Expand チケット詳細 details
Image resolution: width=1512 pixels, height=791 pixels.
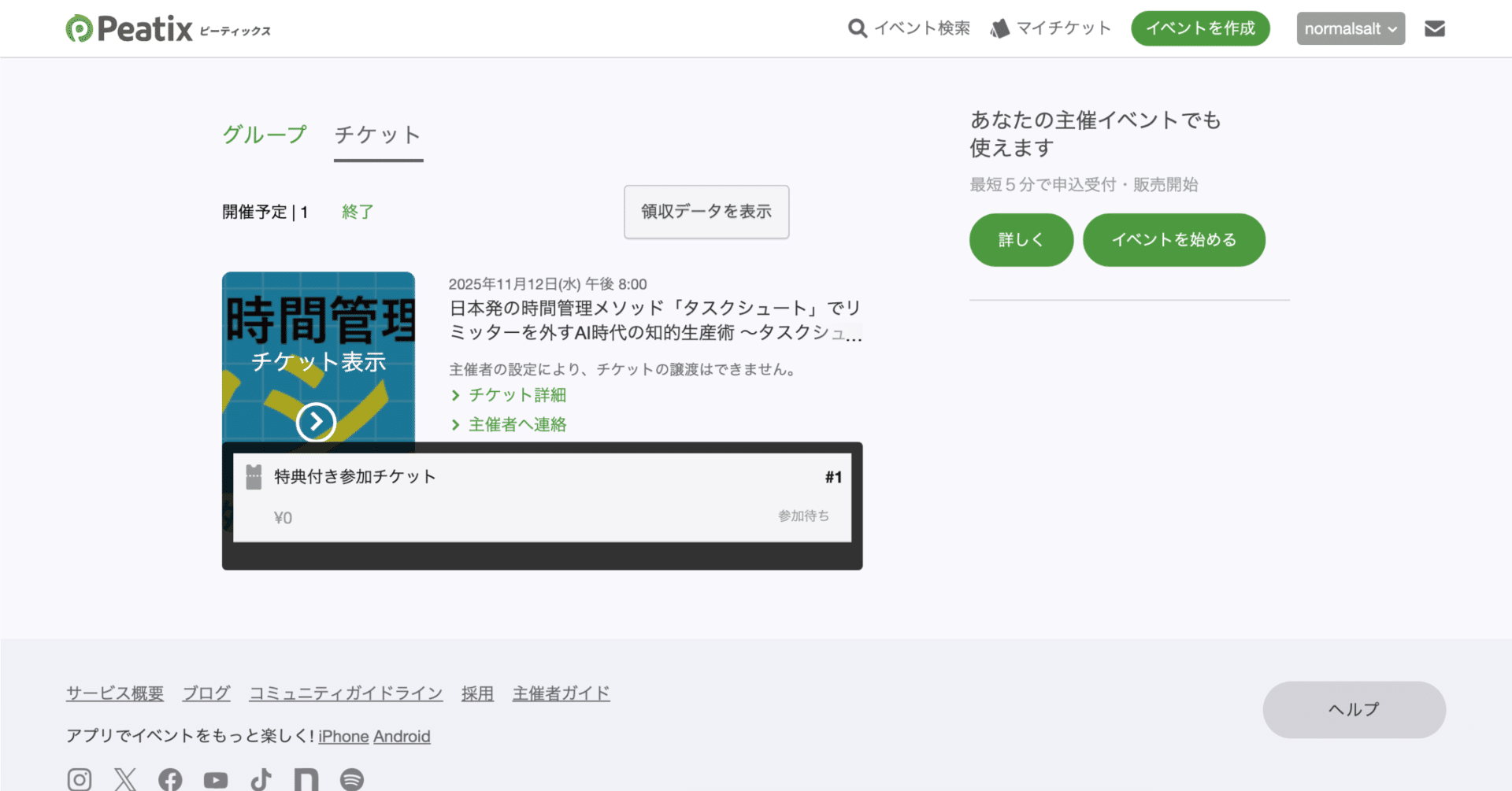[x=517, y=395]
